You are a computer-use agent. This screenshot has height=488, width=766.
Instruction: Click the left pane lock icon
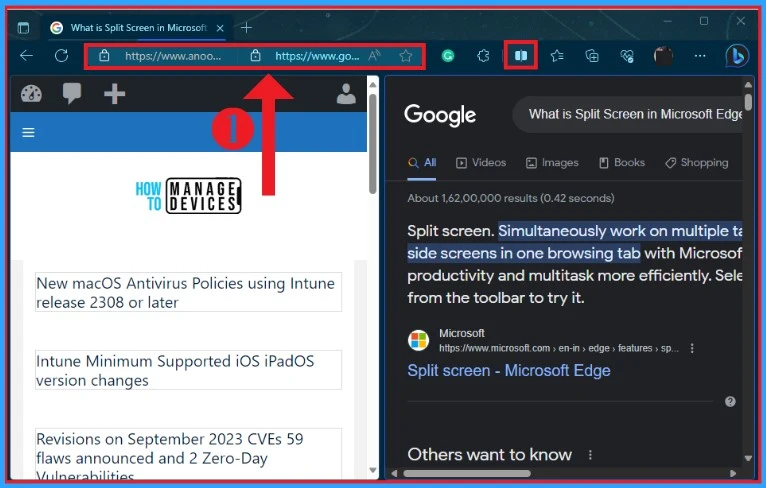pyautogui.click(x=104, y=56)
